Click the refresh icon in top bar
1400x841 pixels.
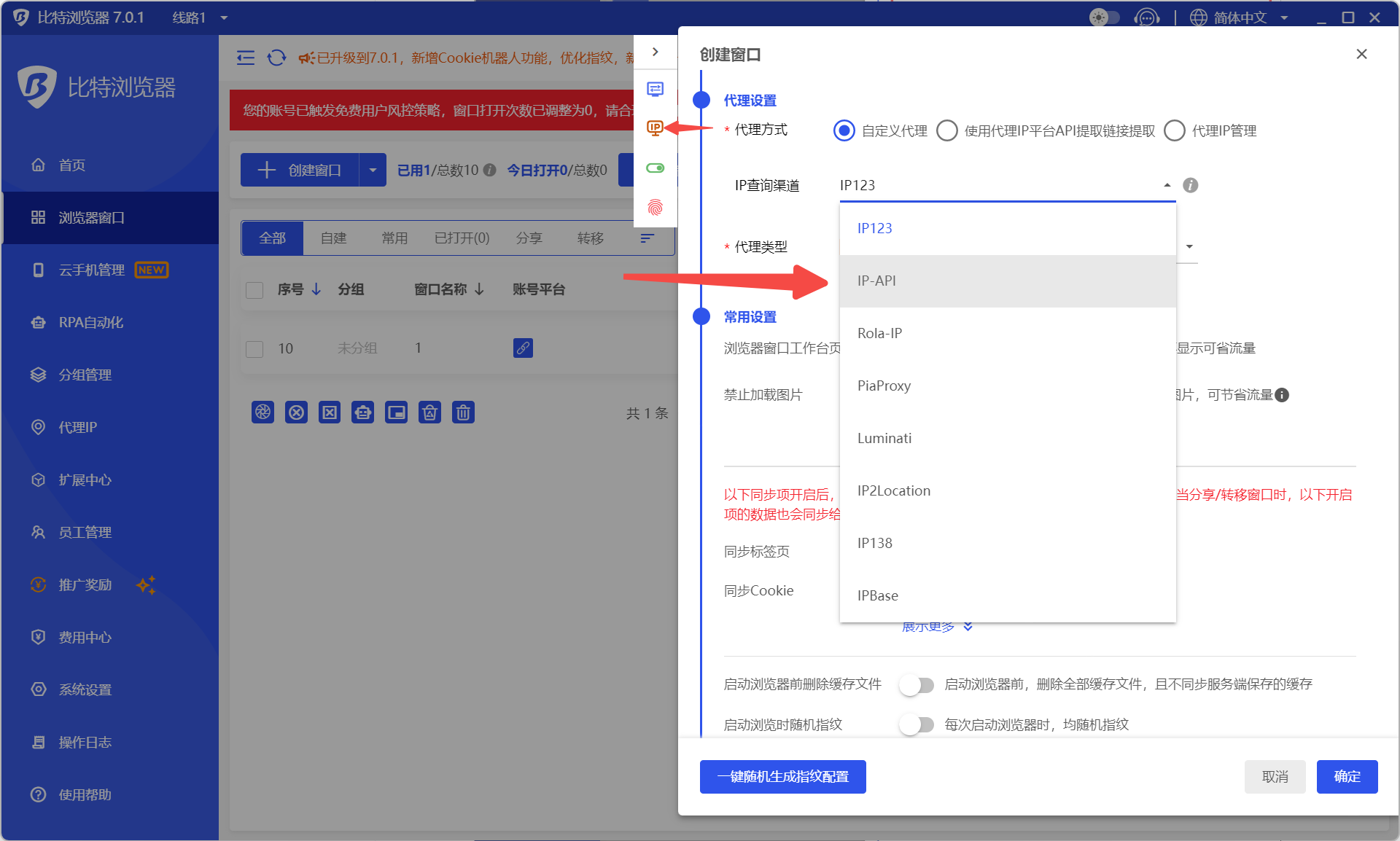coord(276,58)
